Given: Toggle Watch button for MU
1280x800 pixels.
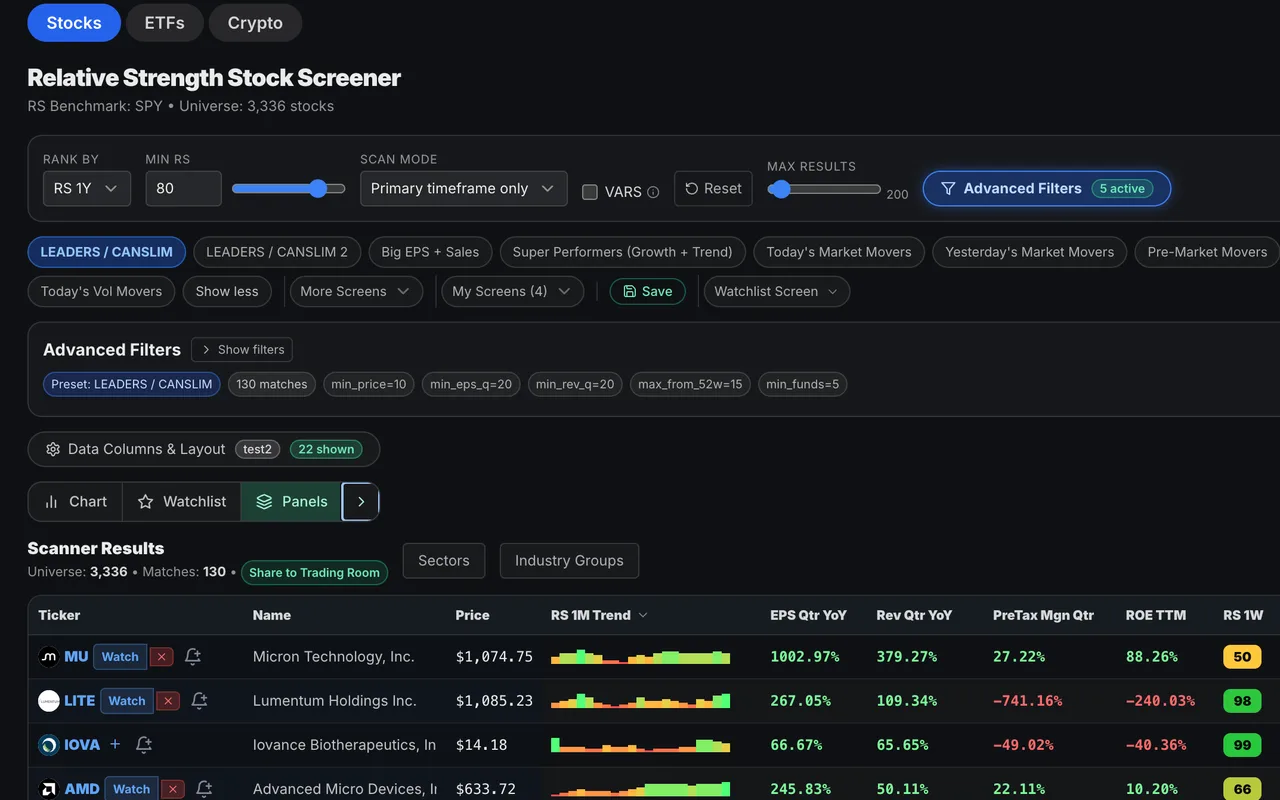Looking at the screenshot, I should [x=120, y=657].
